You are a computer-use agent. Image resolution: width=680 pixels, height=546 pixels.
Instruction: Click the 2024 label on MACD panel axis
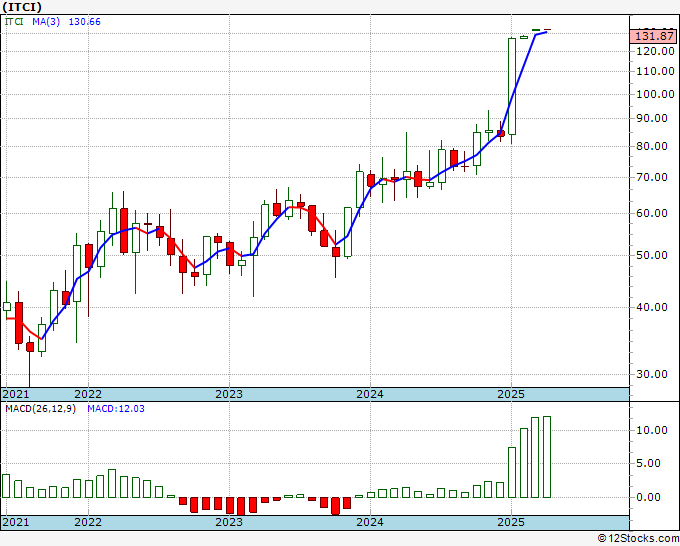[x=370, y=522]
